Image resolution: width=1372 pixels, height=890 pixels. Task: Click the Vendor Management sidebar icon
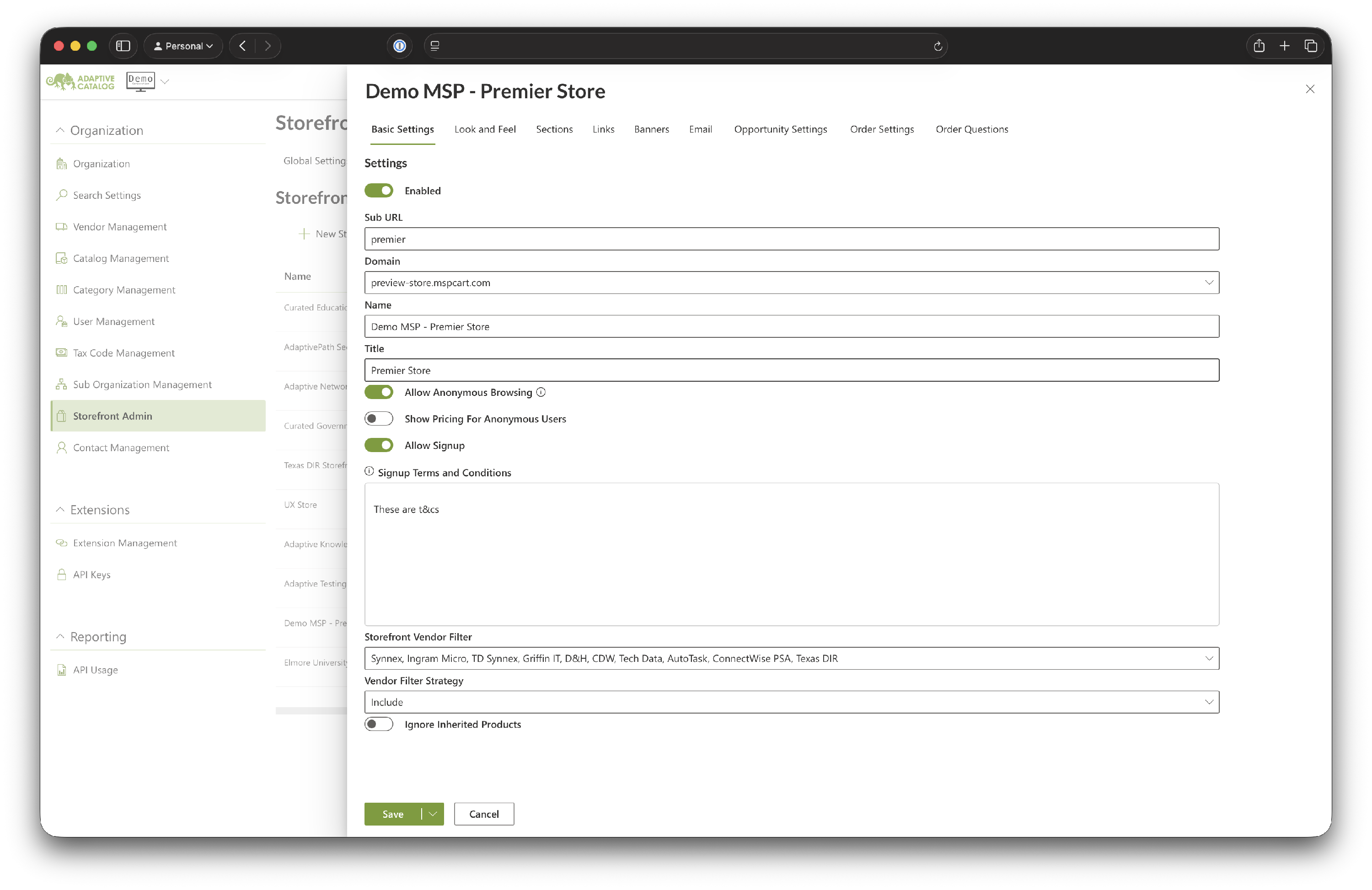point(61,226)
